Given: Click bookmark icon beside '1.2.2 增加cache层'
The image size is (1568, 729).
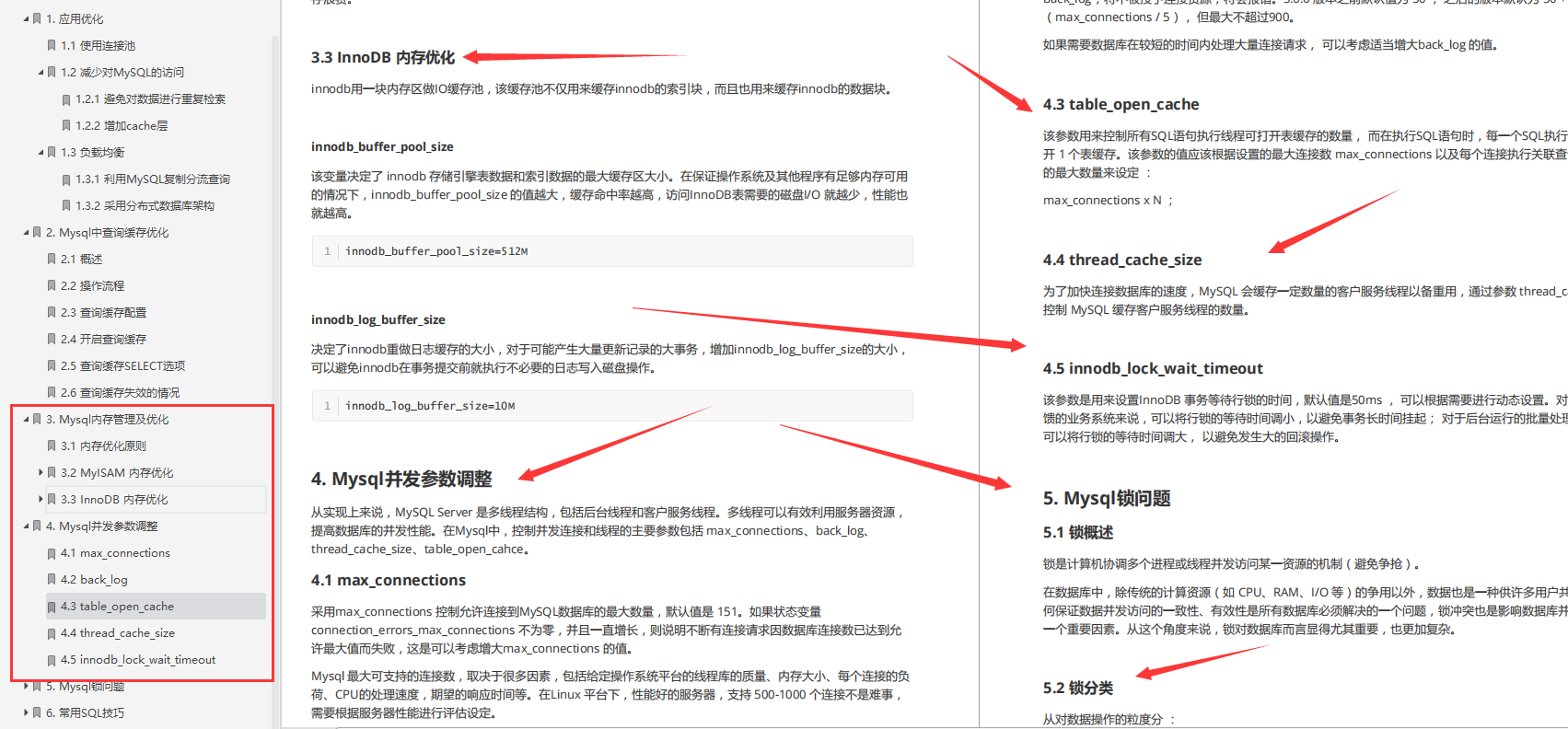Looking at the screenshot, I should pos(66,125).
